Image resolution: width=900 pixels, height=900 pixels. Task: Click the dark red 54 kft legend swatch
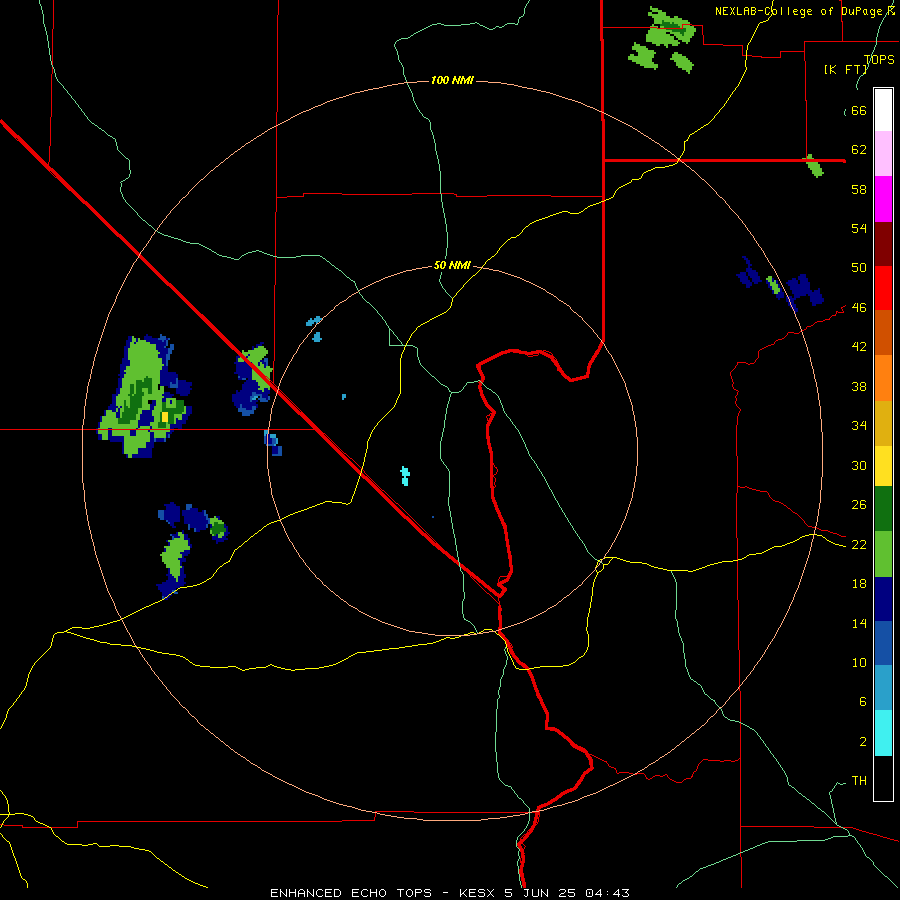[883, 243]
